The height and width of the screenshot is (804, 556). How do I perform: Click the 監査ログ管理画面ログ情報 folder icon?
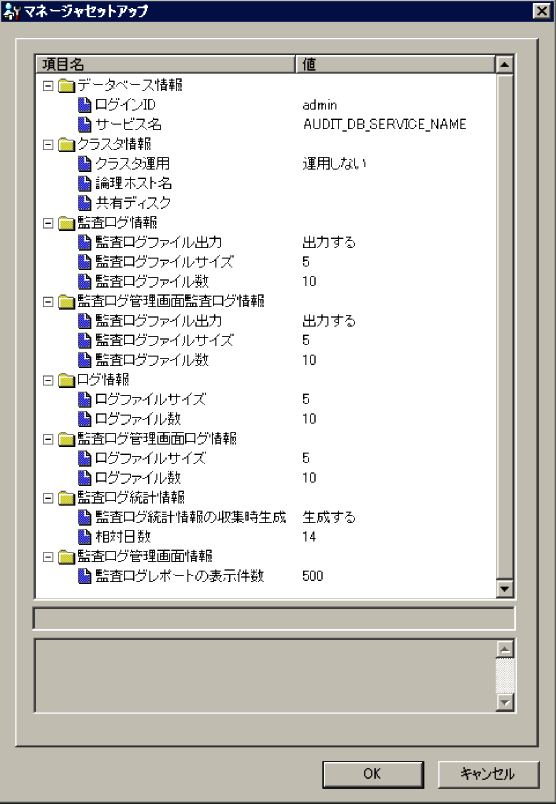coord(67,439)
